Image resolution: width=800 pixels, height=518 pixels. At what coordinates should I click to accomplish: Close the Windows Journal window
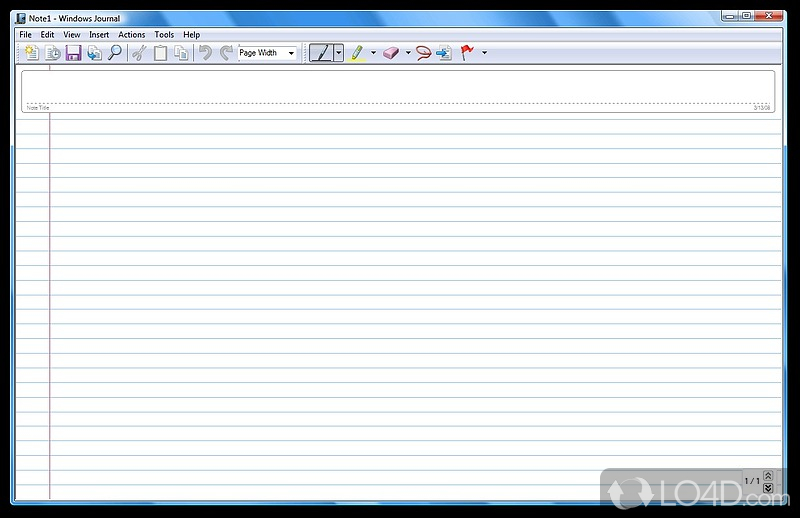coord(768,16)
